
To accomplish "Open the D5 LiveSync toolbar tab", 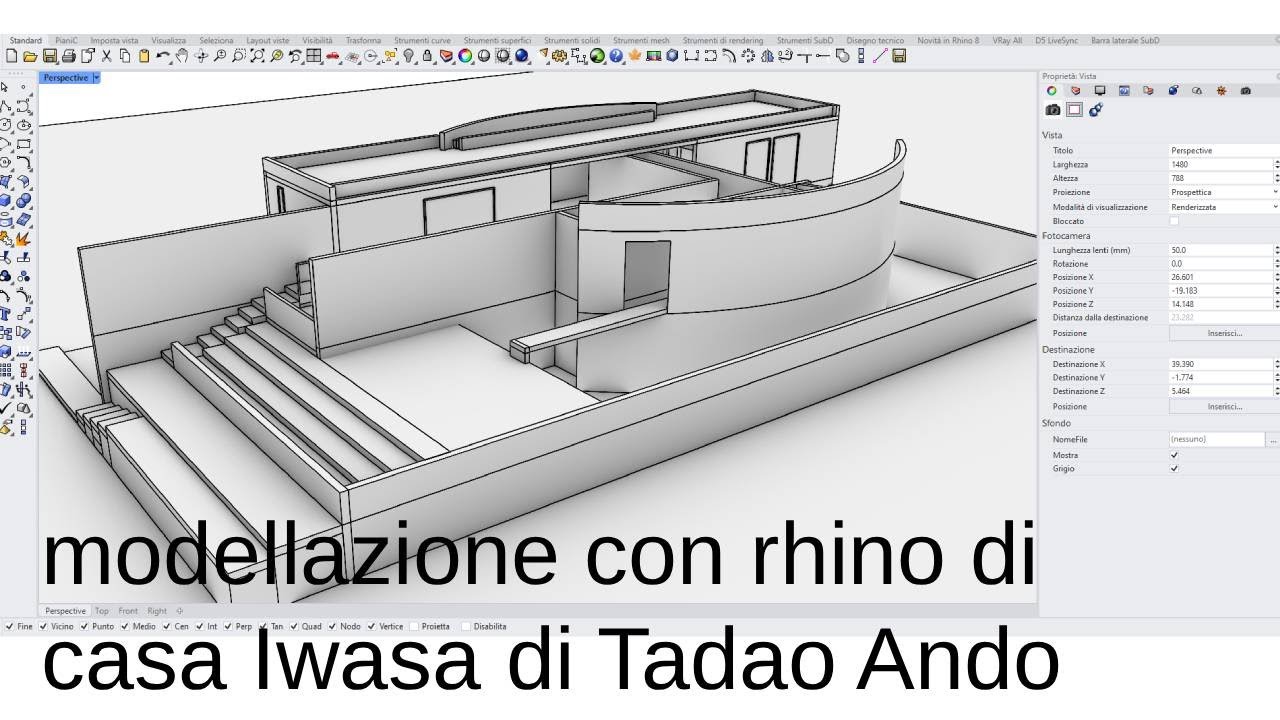I will click(1057, 40).
